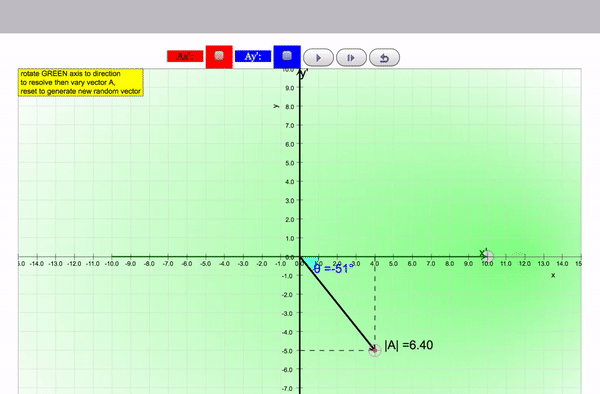Screen dimensions: 600x394
Task: Click the cyan angle arc at origin
Action: [311, 262]
